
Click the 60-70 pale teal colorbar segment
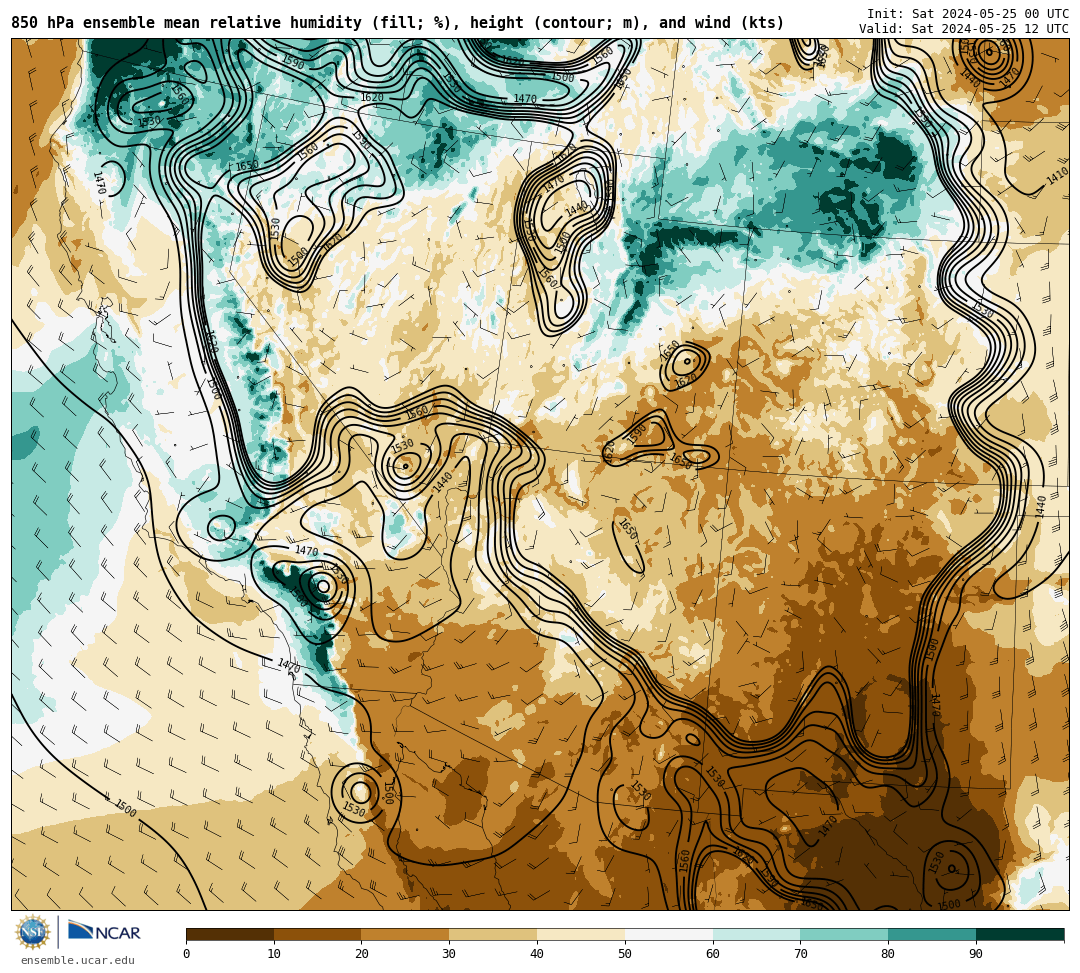757,934
